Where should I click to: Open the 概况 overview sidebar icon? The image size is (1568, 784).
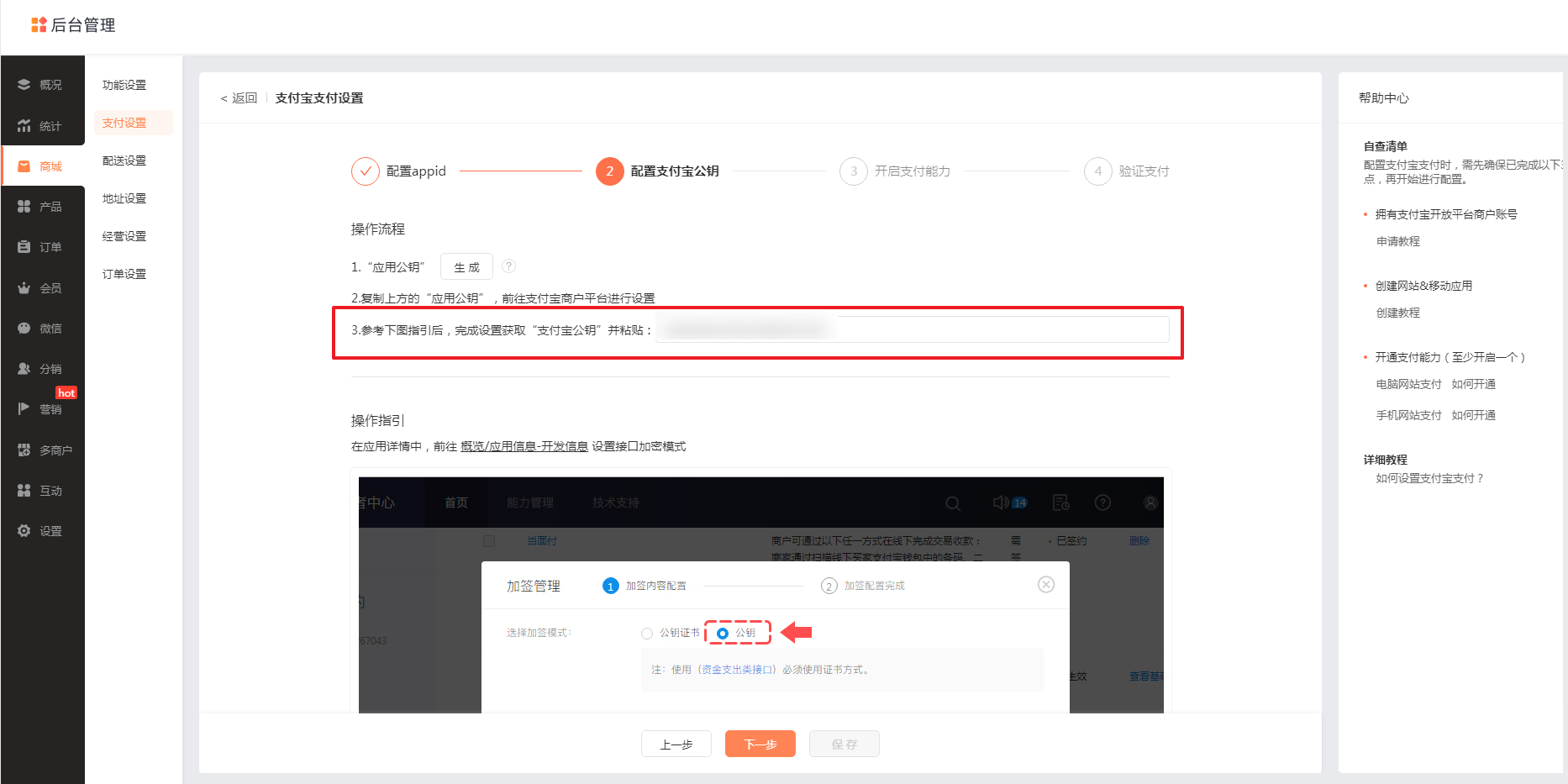(x=24, y=85)
